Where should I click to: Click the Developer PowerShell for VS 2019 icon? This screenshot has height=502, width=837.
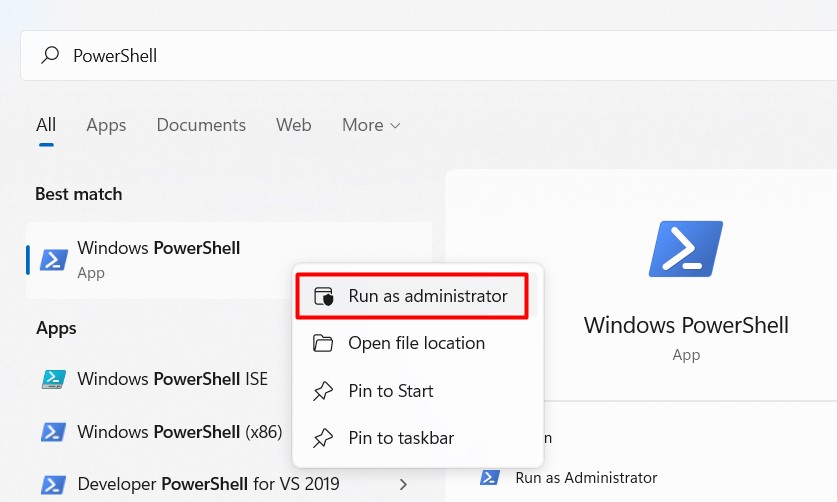[54, 484]
